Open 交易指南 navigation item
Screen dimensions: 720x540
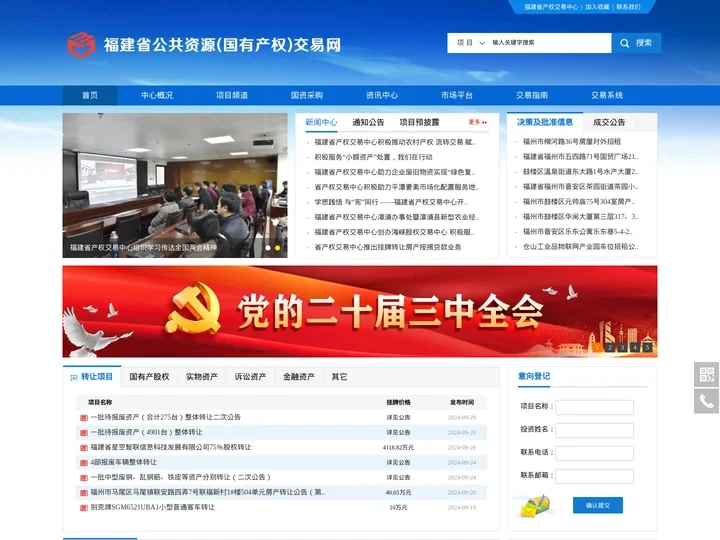point(532,95)
